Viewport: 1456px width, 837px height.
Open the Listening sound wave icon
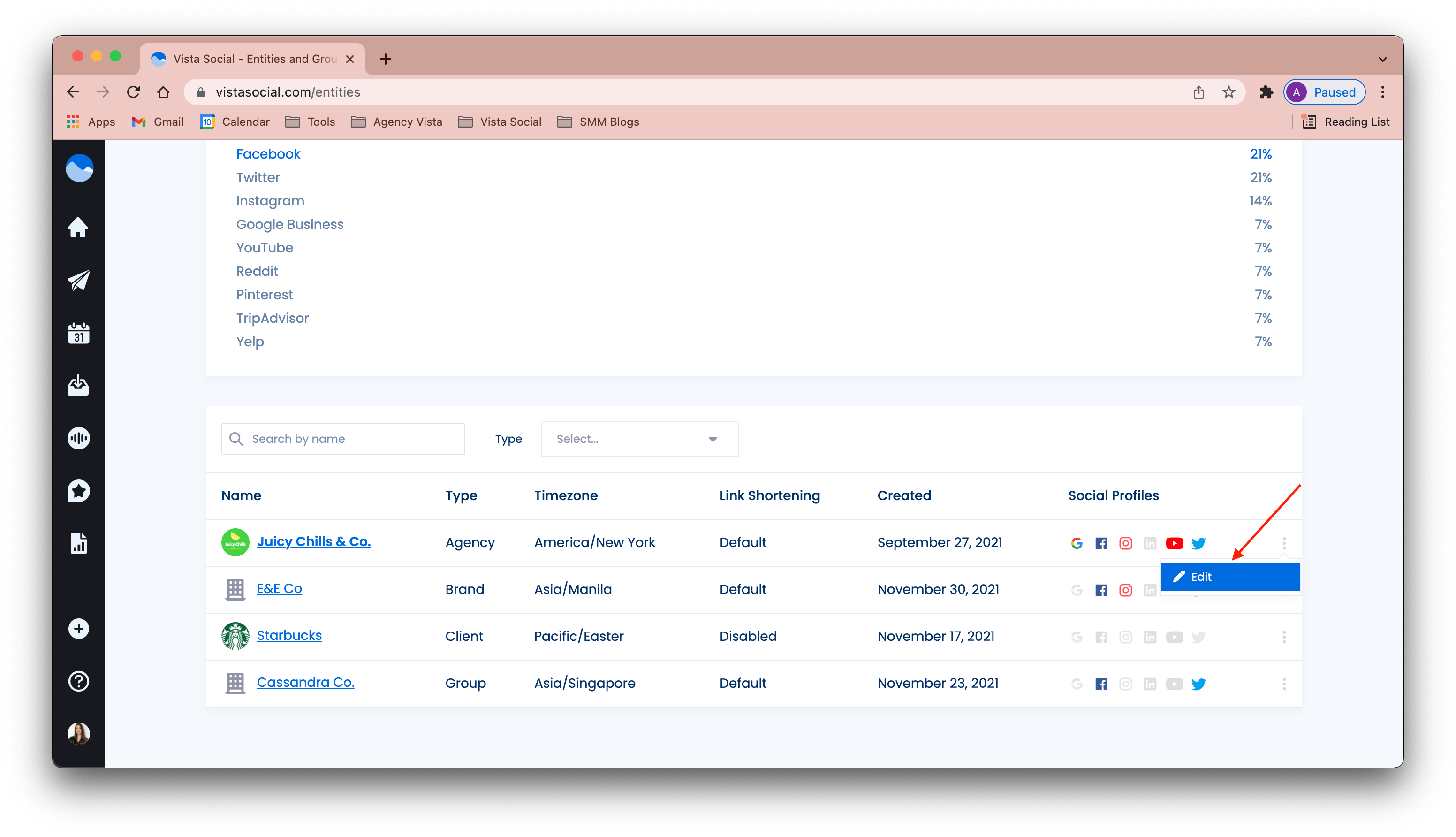coord(79,438)
